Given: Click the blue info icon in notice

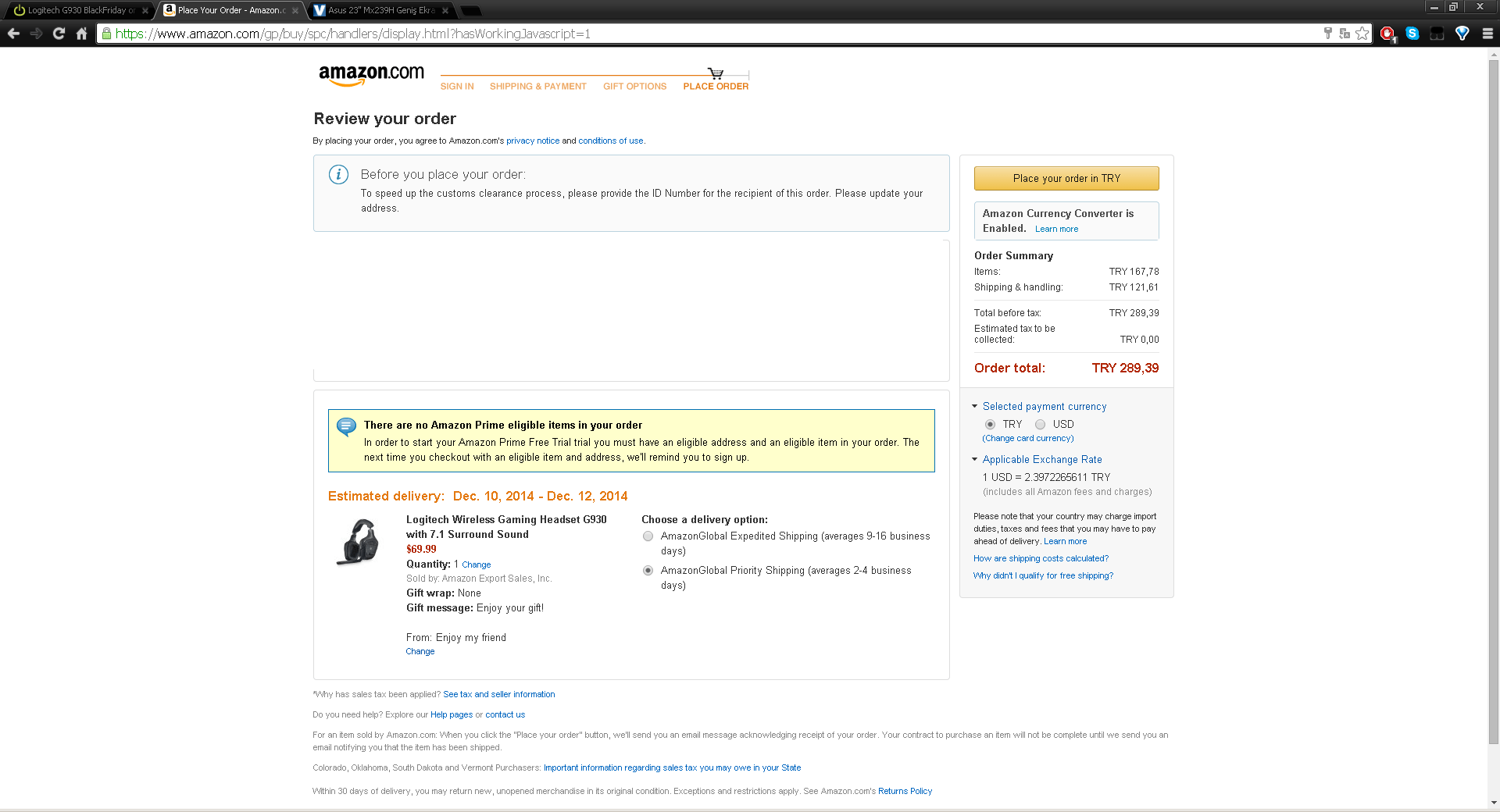Looking at the screenshot, I should point(338,174).
